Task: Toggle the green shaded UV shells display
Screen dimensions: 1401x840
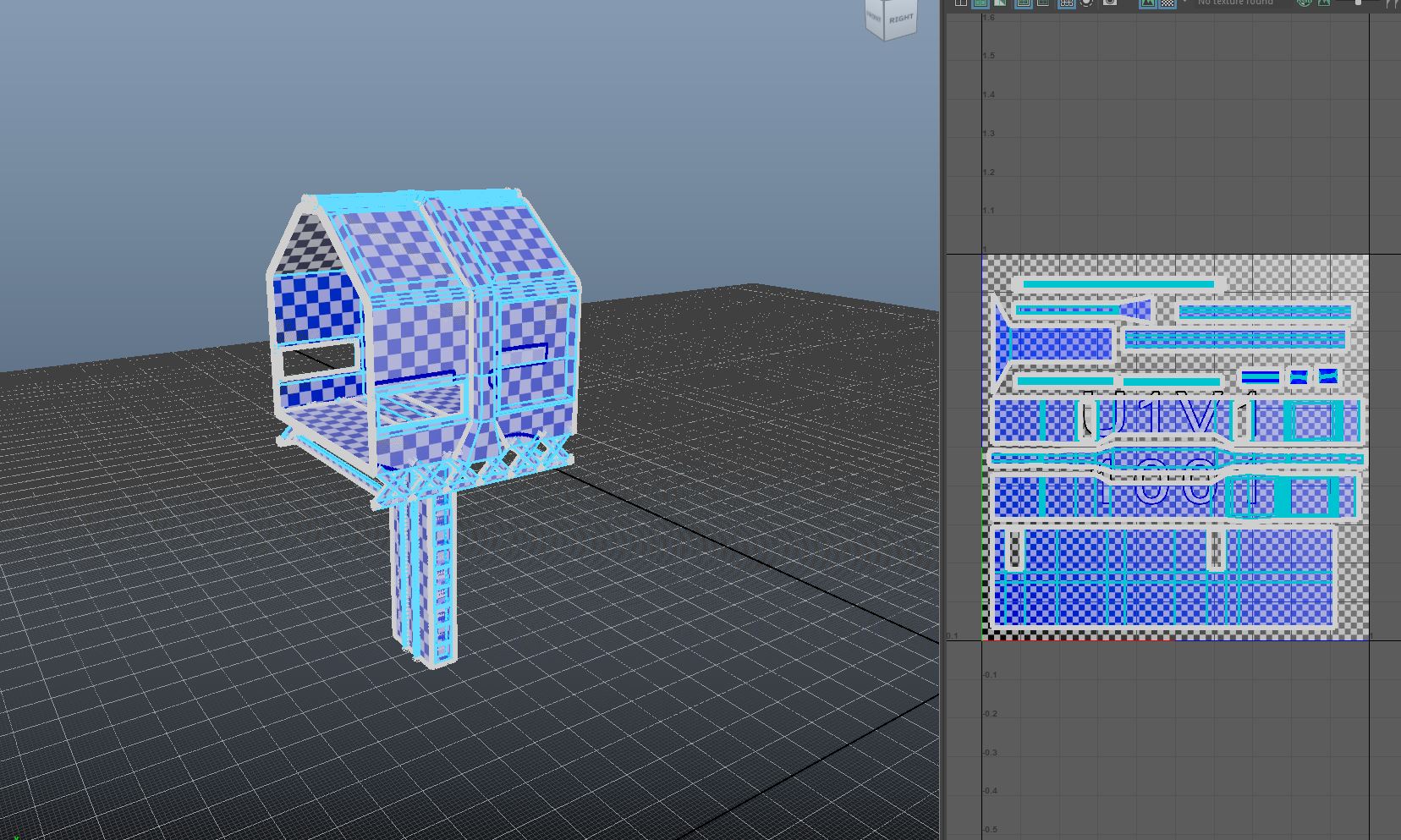Action: click(981, 3)
